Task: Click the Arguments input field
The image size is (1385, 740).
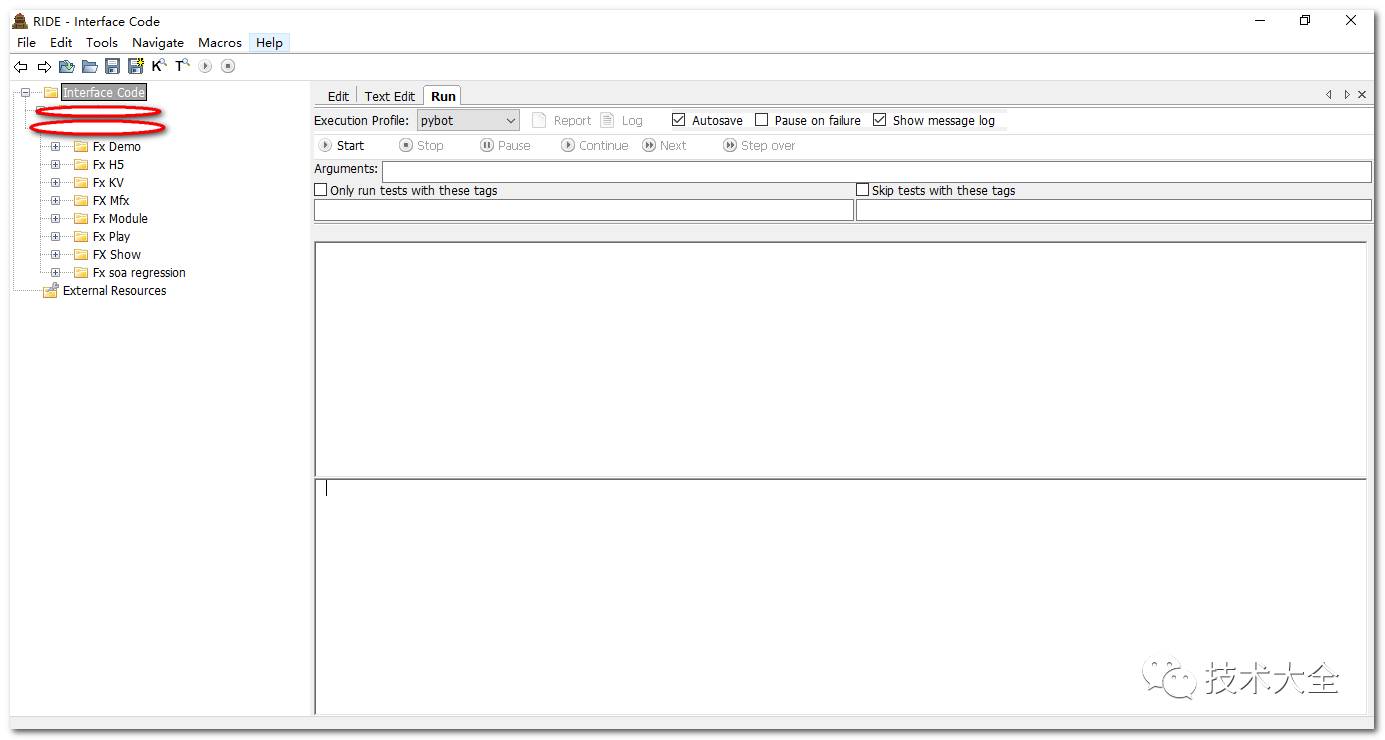Action: click(875, 172)
